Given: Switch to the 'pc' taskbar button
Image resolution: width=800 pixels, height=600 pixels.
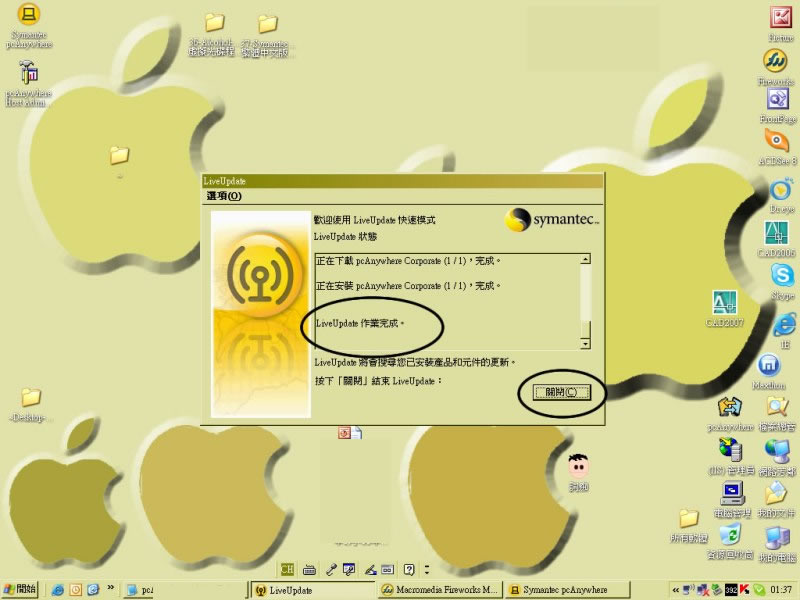Looking at the screenshot, I should coord(140,590).
